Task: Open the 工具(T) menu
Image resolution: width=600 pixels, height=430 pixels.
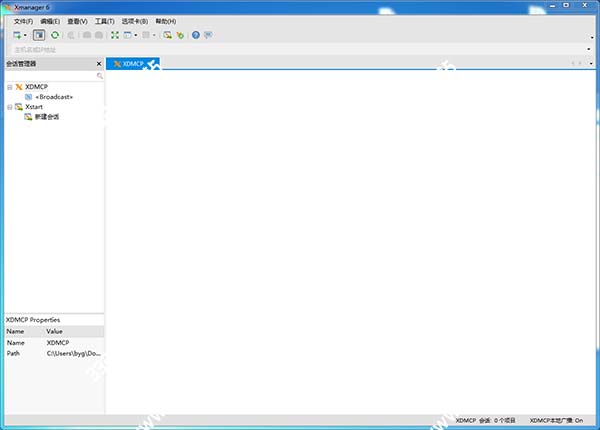Action: tap(104, 20)
